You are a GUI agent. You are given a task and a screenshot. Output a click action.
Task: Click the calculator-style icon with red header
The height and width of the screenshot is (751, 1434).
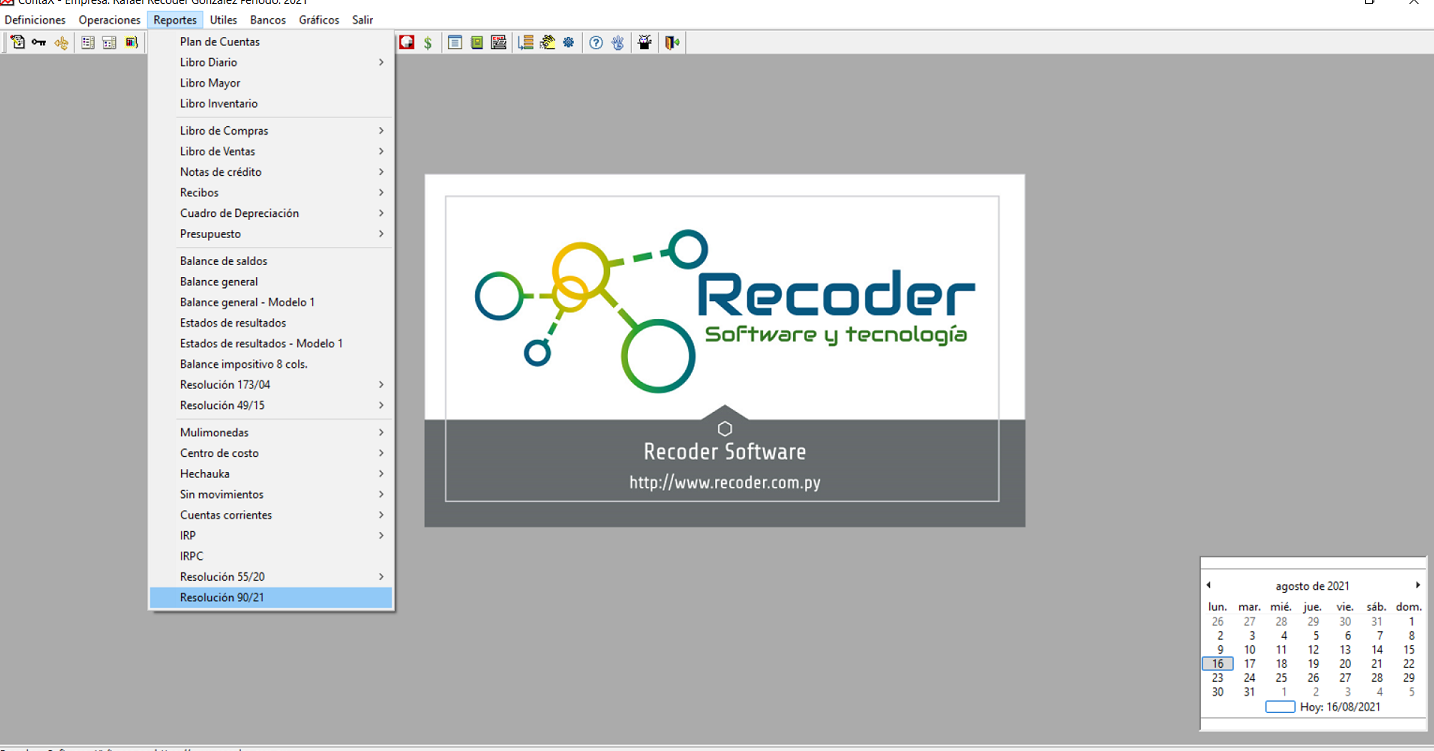tap(499, 43)
